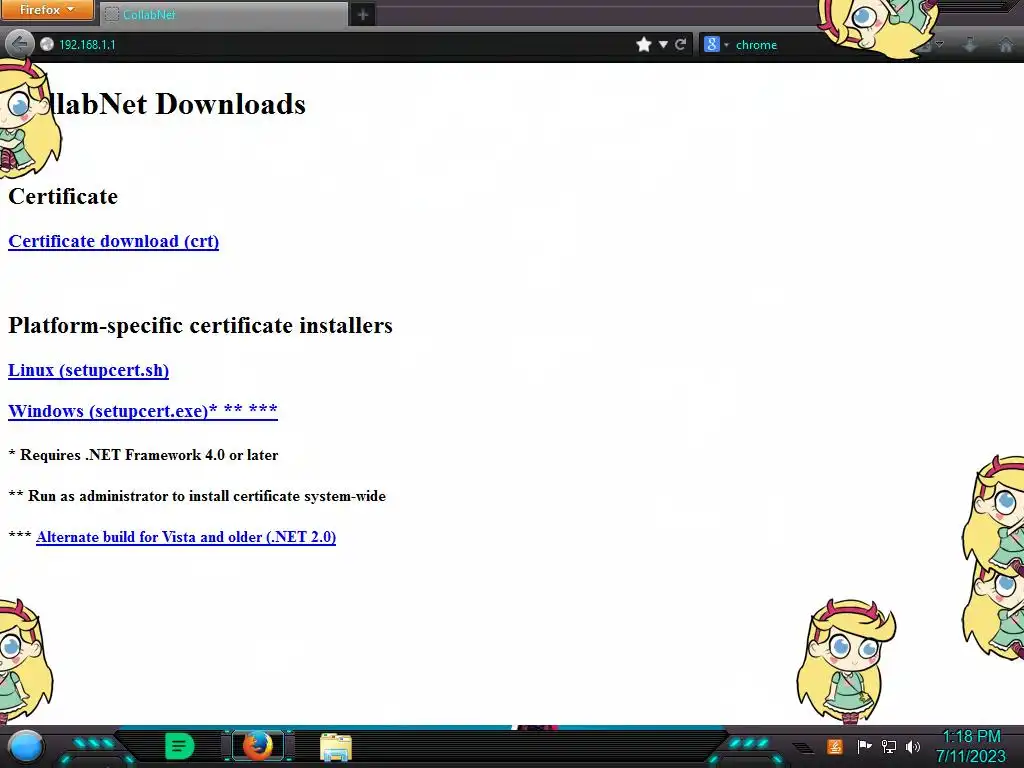Download Linux (setupcert.sh) installer

pos(88,370)
